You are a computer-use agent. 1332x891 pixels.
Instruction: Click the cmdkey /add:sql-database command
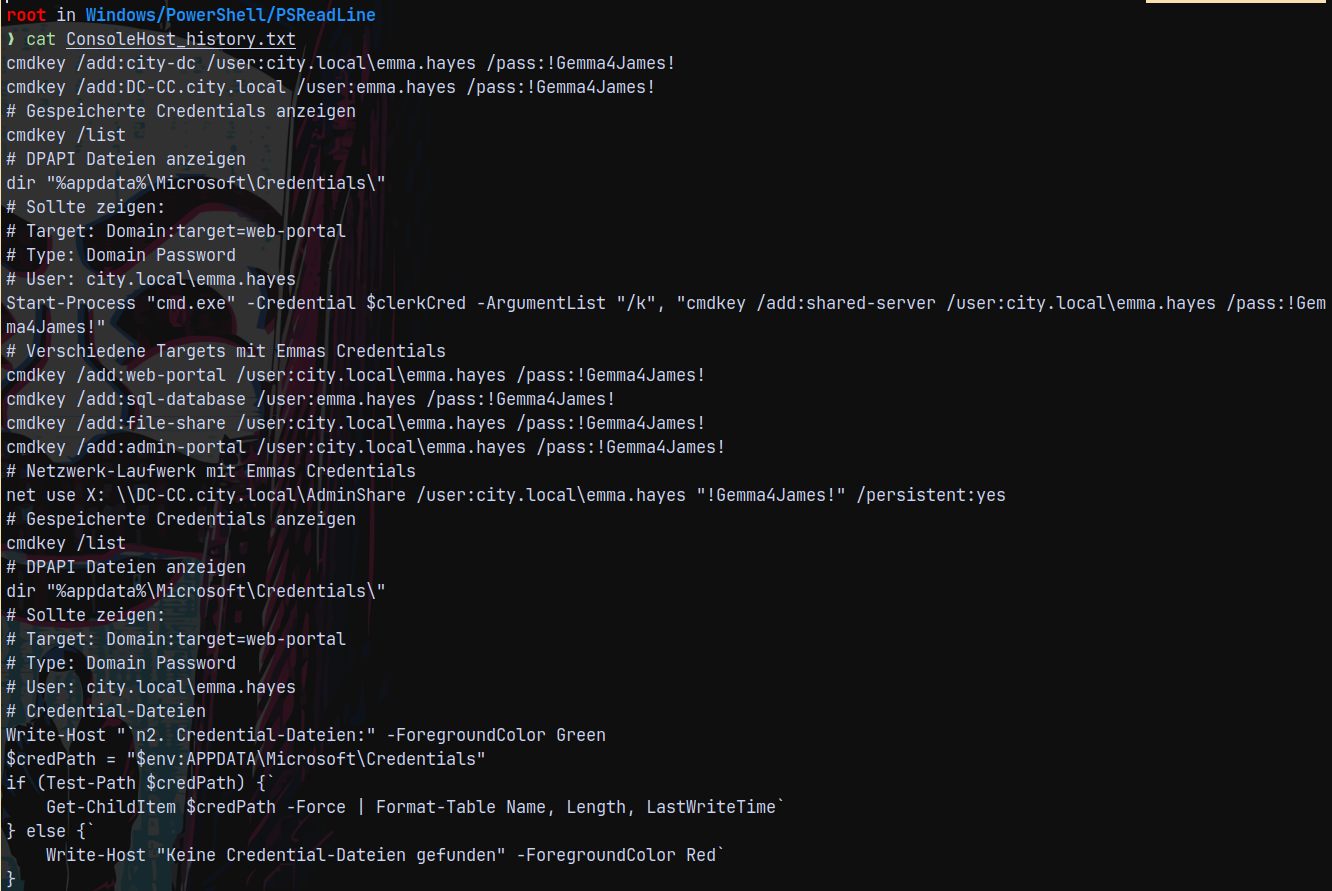pyautogui.click(x=310, y=399)
